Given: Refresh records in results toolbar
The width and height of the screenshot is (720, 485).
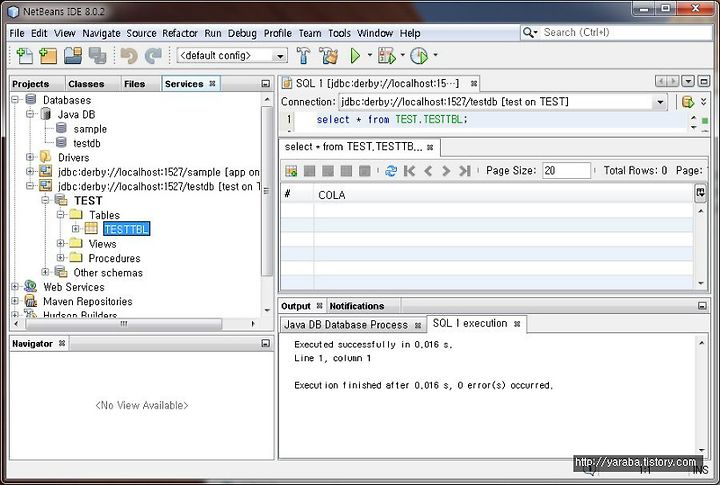Looking at the screenshot, I should pos(391,171).
